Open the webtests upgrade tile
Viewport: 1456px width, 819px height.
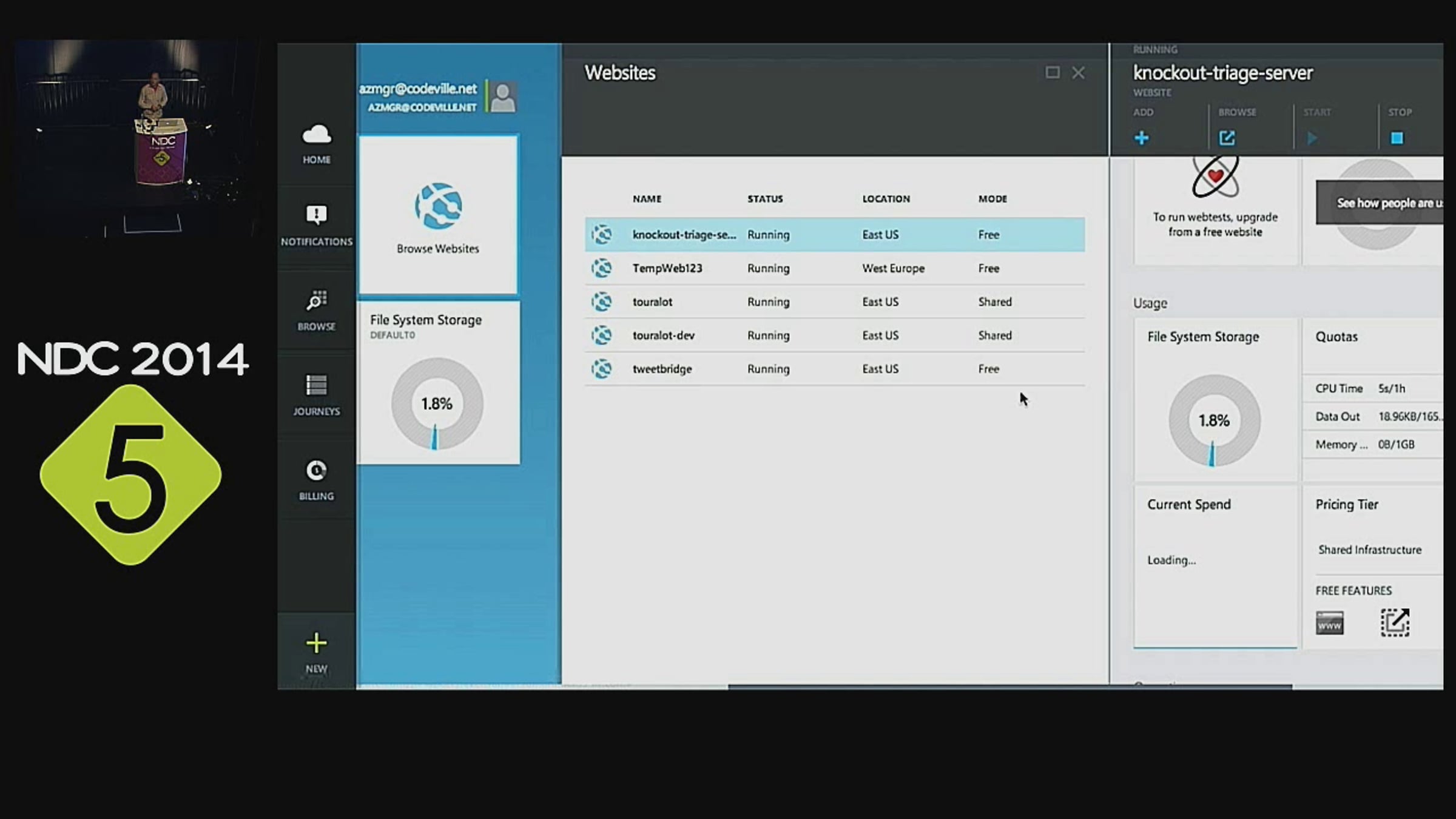pyautogui.click(x=1215, y=211)
